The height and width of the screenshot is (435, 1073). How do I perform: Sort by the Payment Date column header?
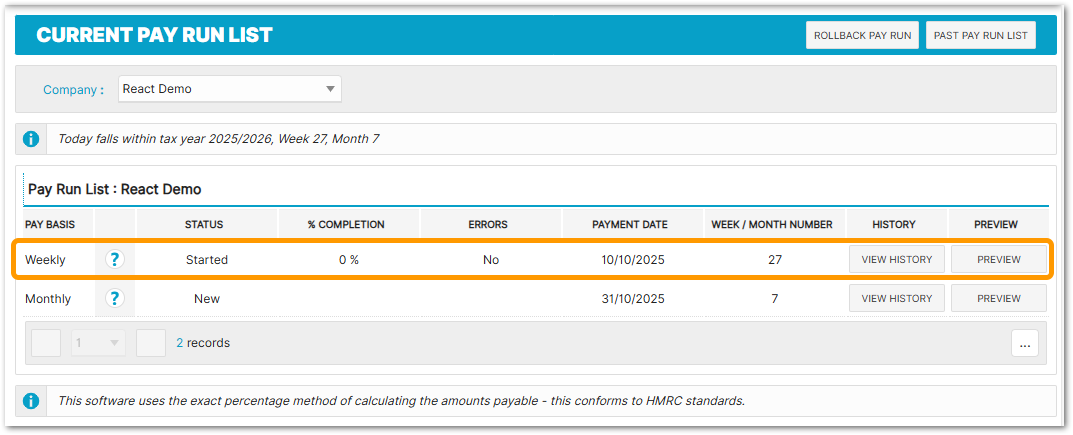(629, 225)
